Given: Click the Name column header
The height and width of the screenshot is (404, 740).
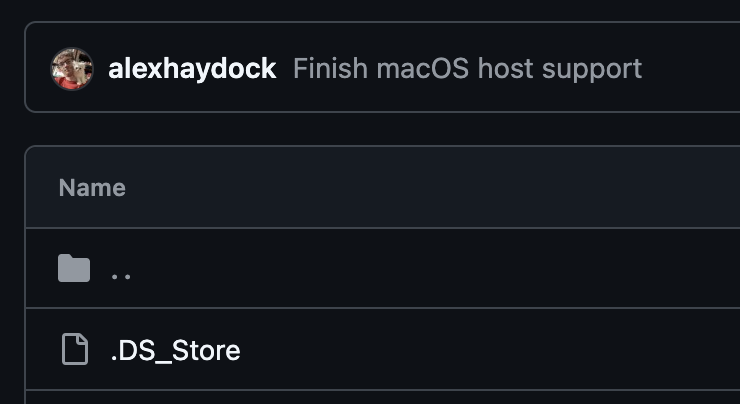Looking at the screenshot, I should coord(92,187).
